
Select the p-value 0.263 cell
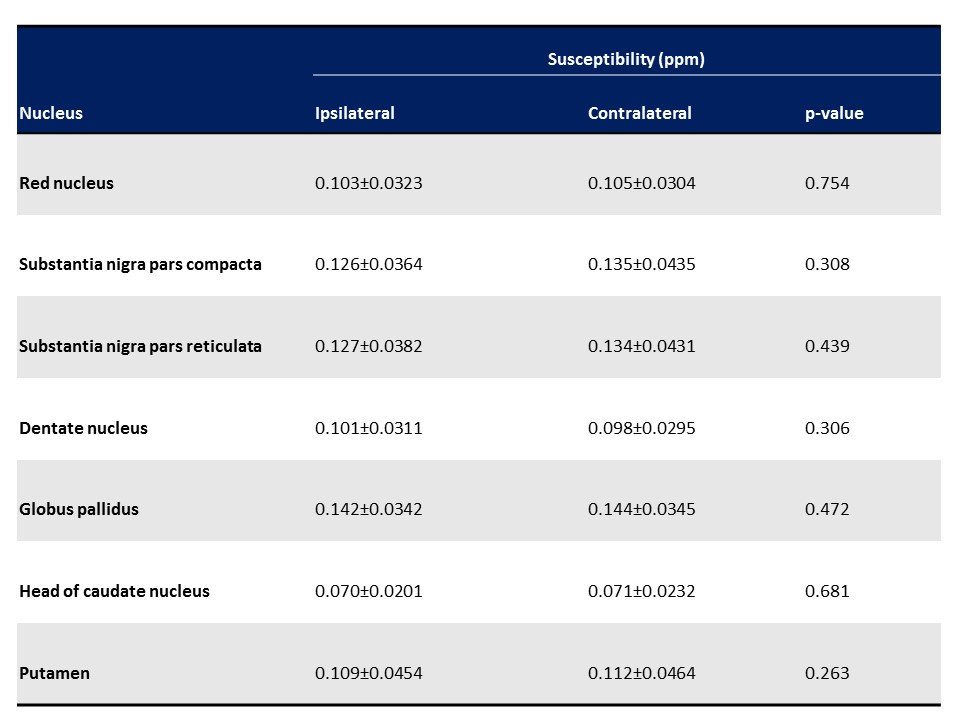826,673
